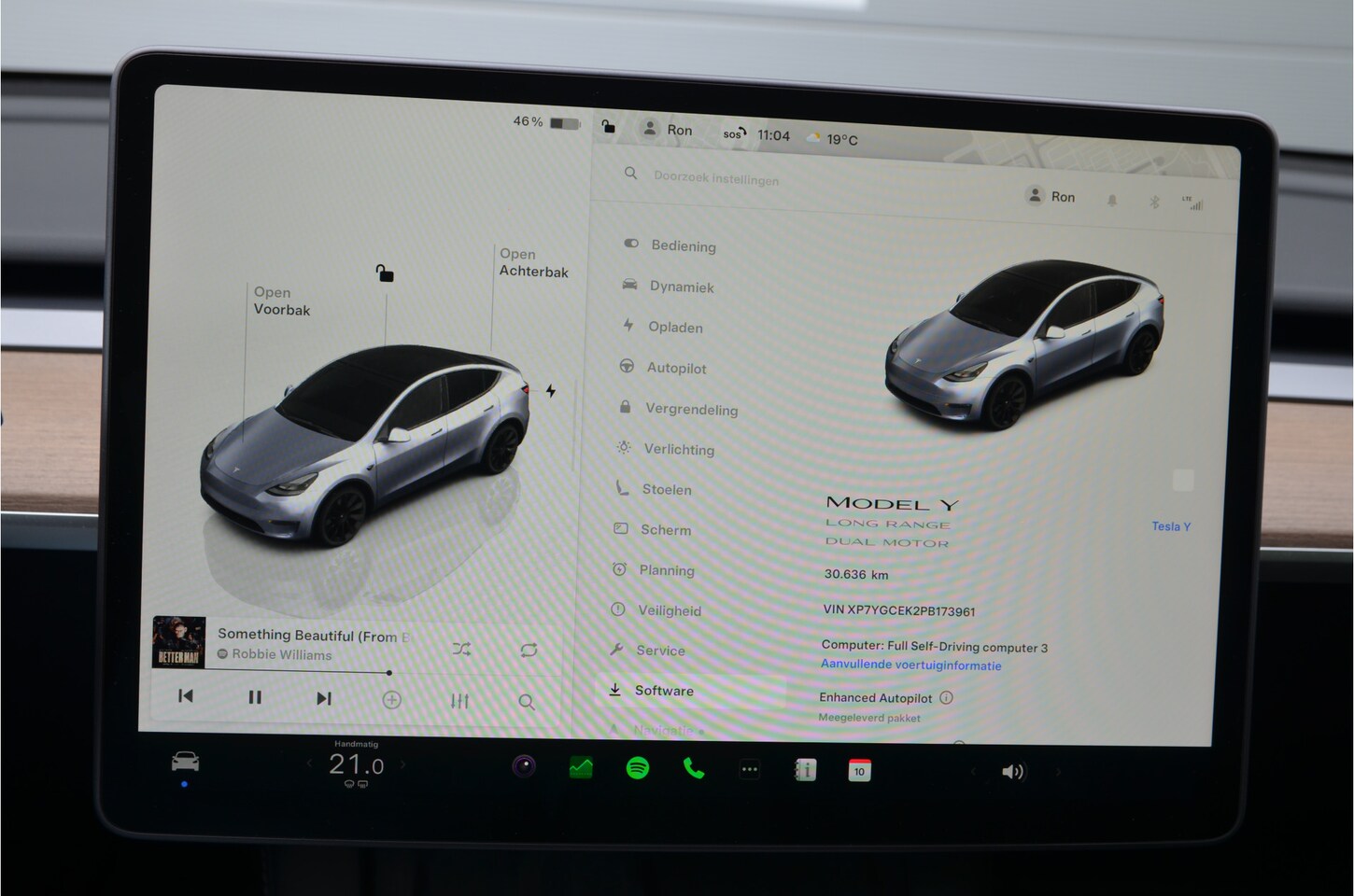Open the all apps three-dots launcher
The image size is (1354, 896).
click(x=749, y=770)
